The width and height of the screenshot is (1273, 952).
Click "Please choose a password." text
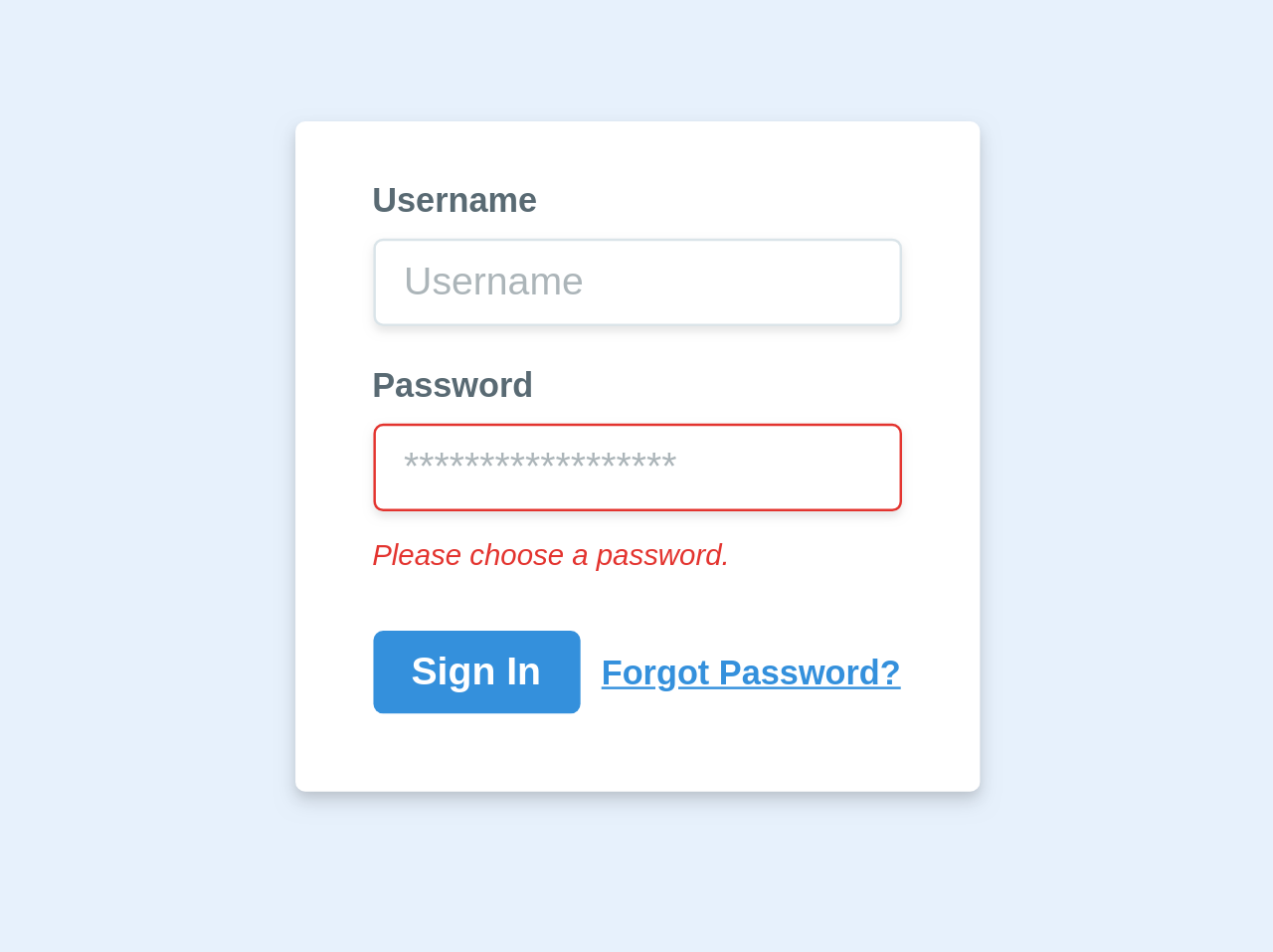[551, 555]
